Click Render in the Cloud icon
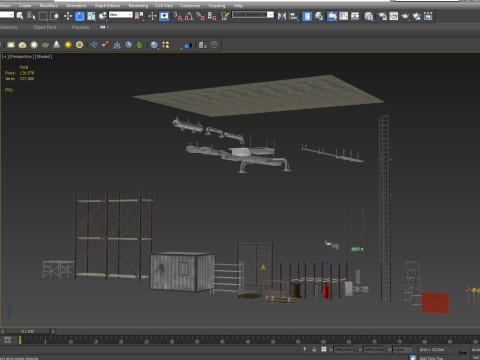480x360 pixels. [417, 16]
